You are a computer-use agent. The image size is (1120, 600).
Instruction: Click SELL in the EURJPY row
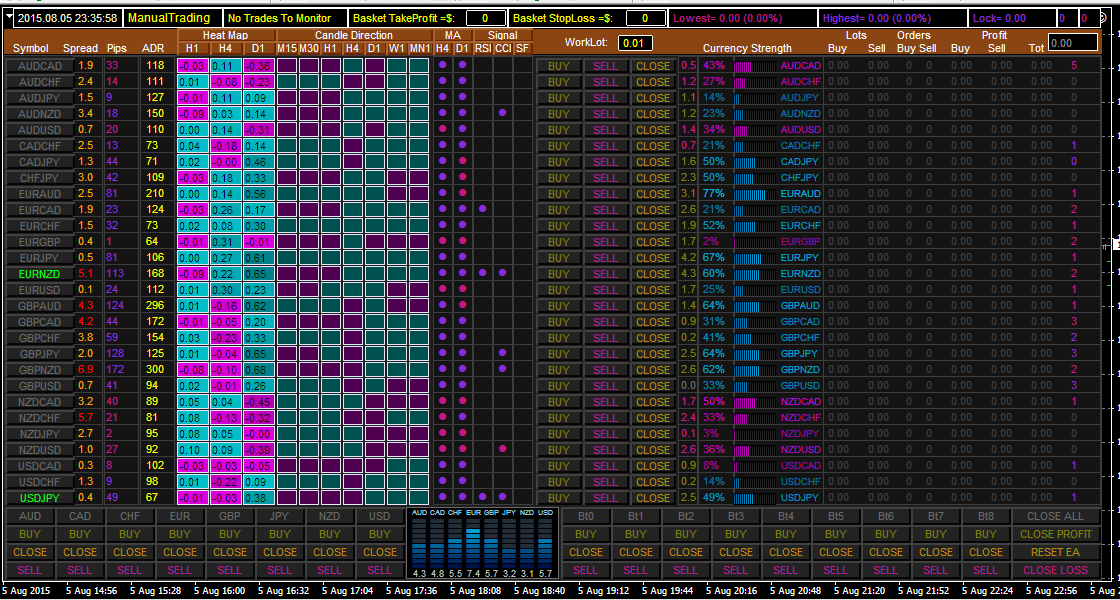point(605,257)
